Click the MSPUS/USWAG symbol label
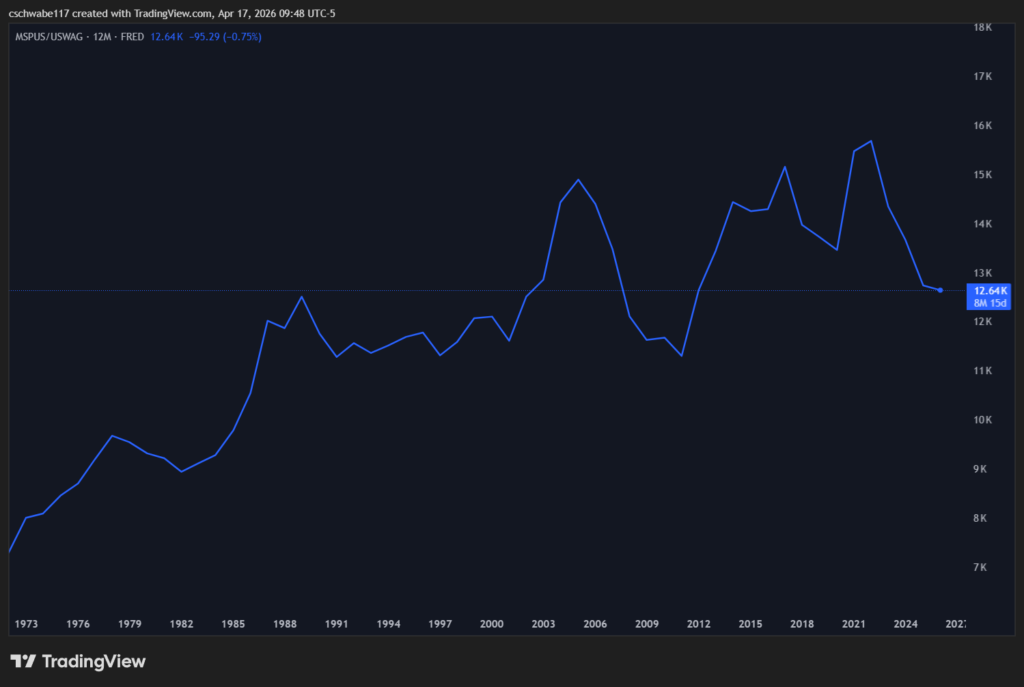This screenshot has width=1024, height=687. [x=46, y=37]
